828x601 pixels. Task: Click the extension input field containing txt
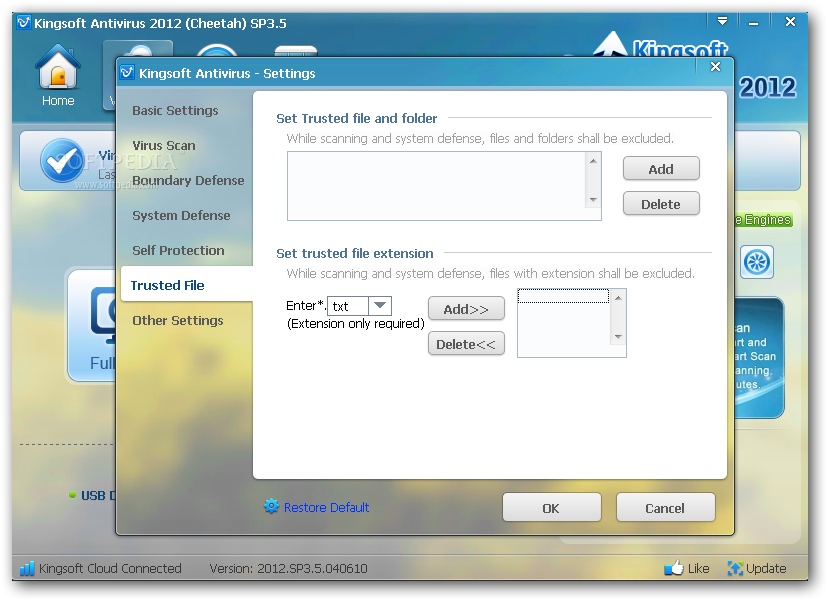point(348,306)
